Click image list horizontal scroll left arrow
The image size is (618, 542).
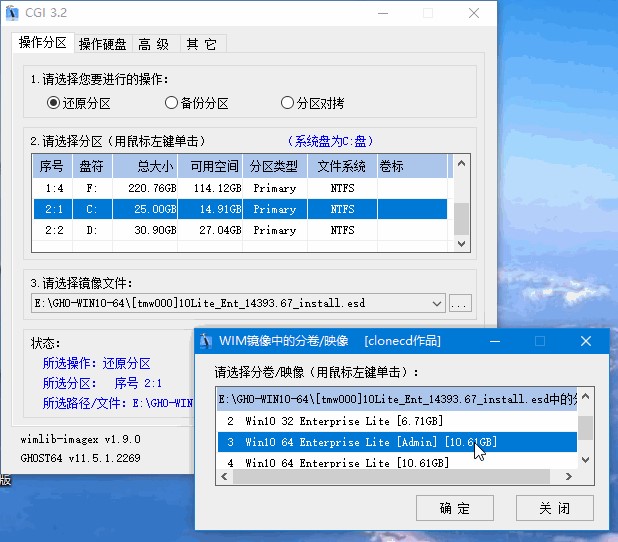225,477
